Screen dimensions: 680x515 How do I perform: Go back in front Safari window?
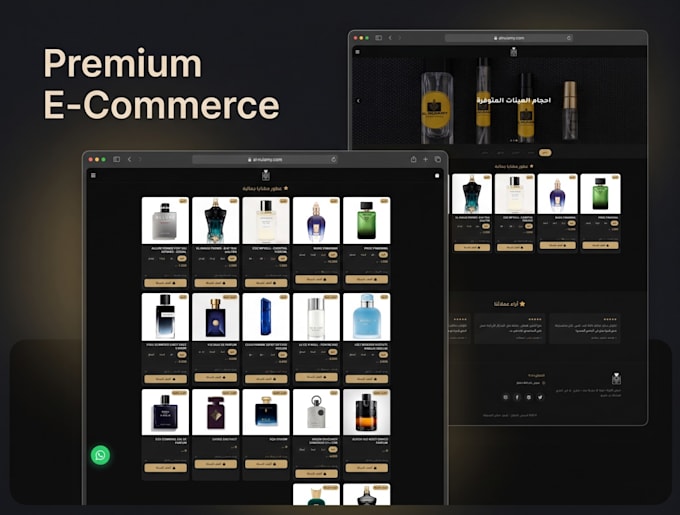click(129, 160)
